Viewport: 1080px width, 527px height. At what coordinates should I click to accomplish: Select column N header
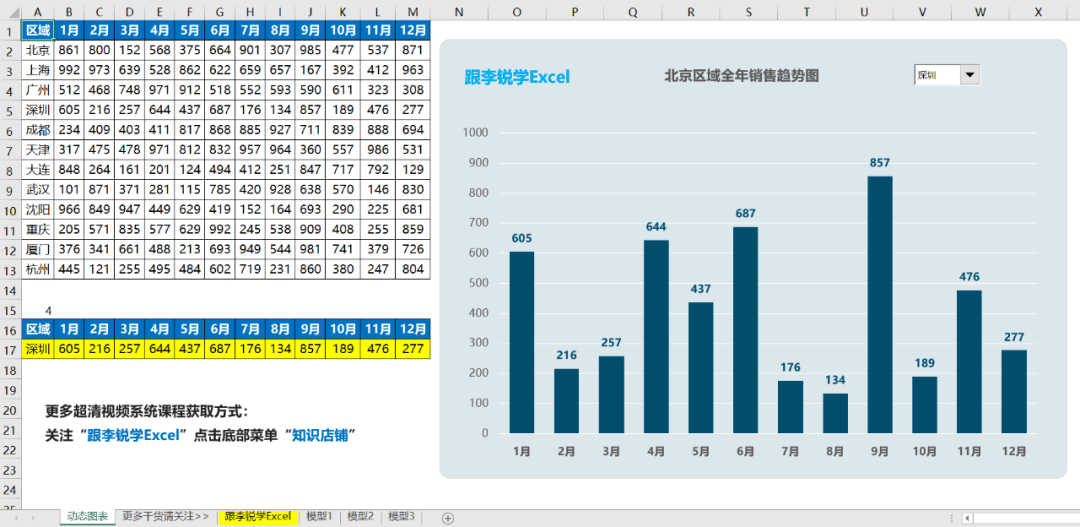click(x=459, y=10)
